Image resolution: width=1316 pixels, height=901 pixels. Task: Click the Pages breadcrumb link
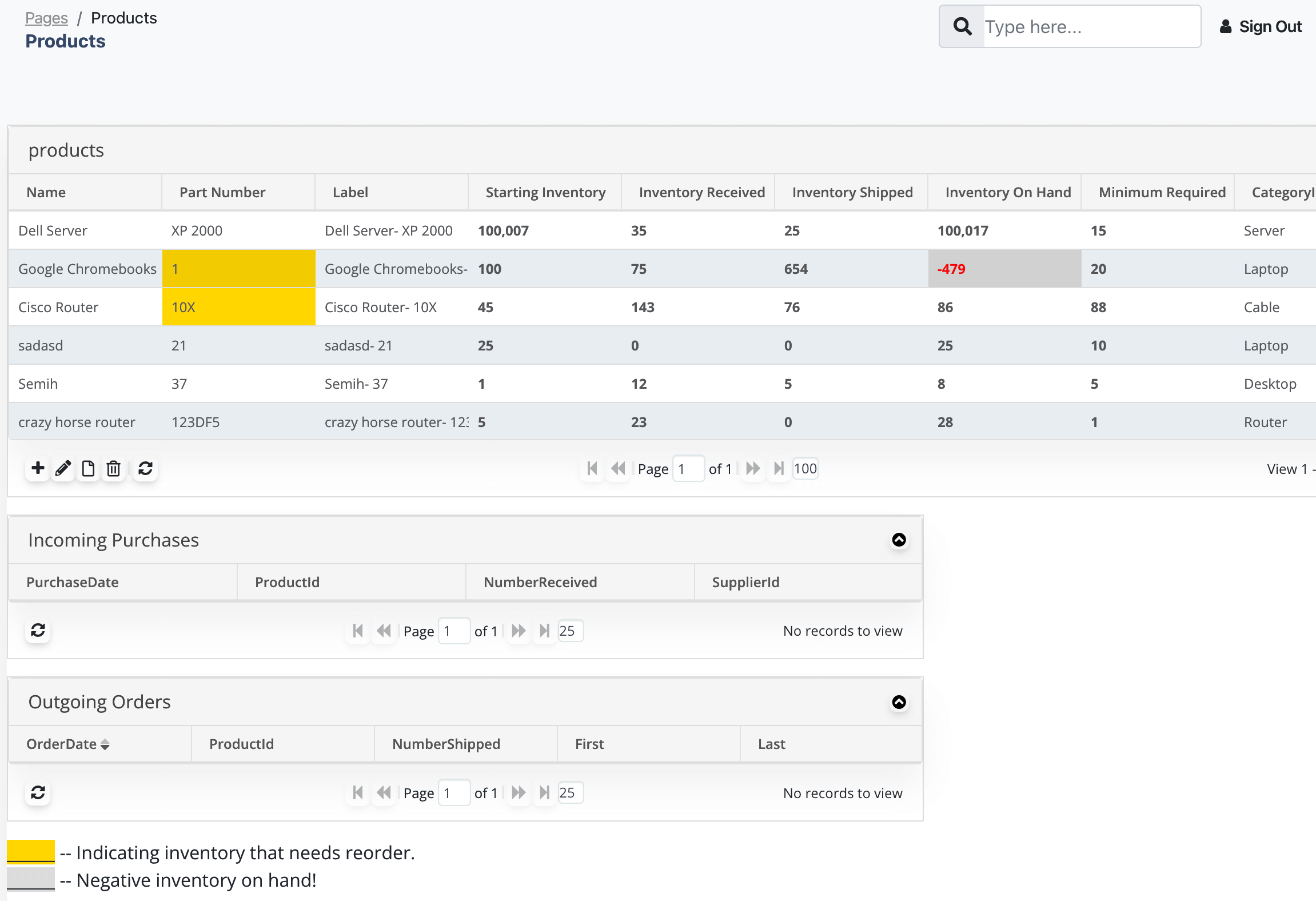46,18
